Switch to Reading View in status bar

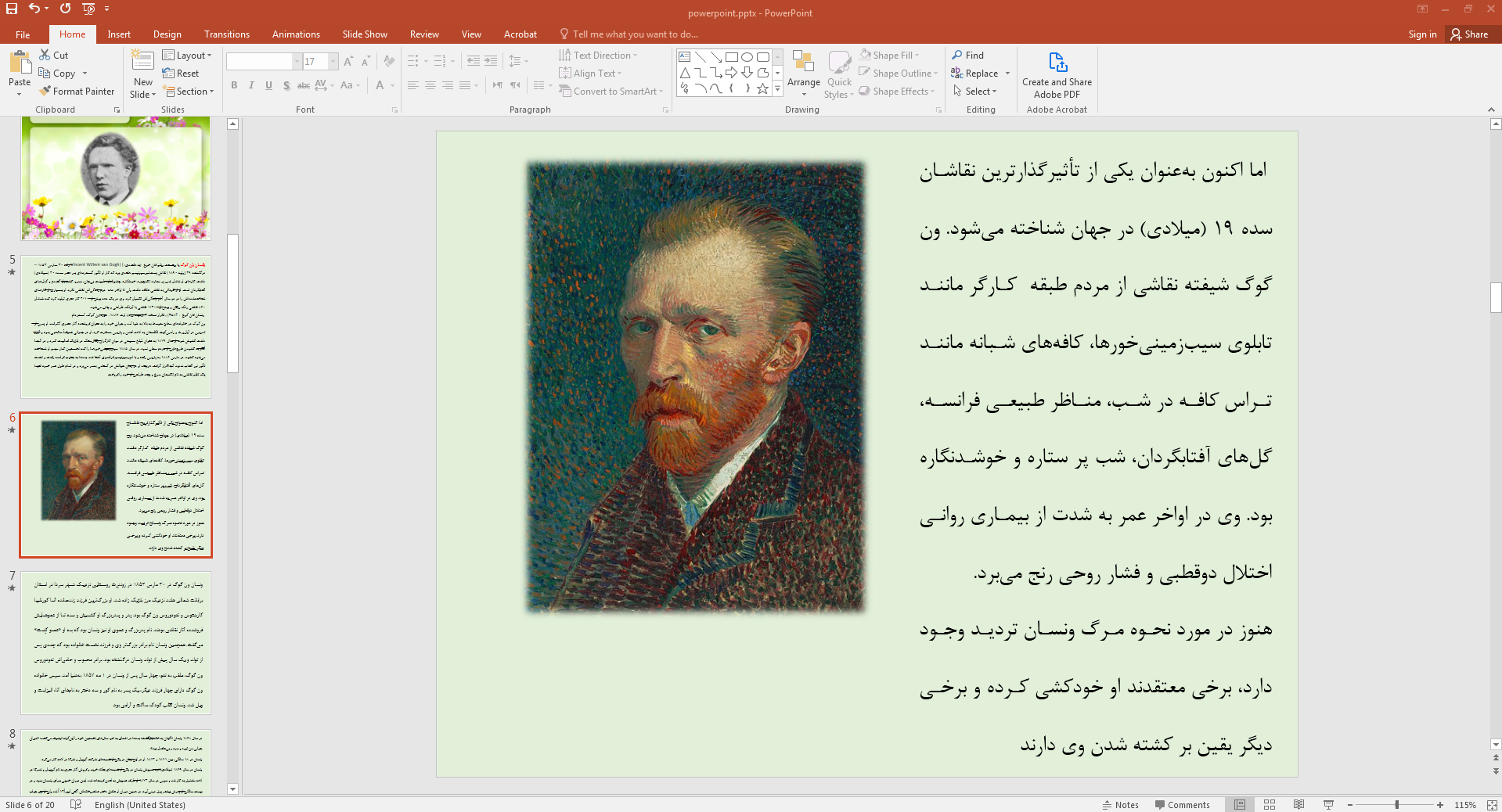[x=1299, y=805]
